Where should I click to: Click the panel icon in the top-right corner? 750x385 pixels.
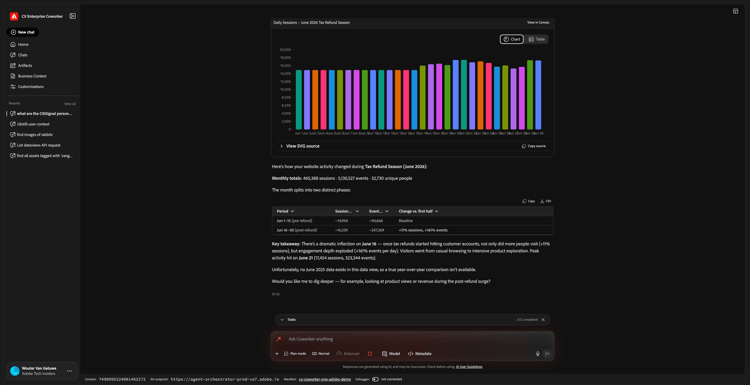(x=735, y=11)
